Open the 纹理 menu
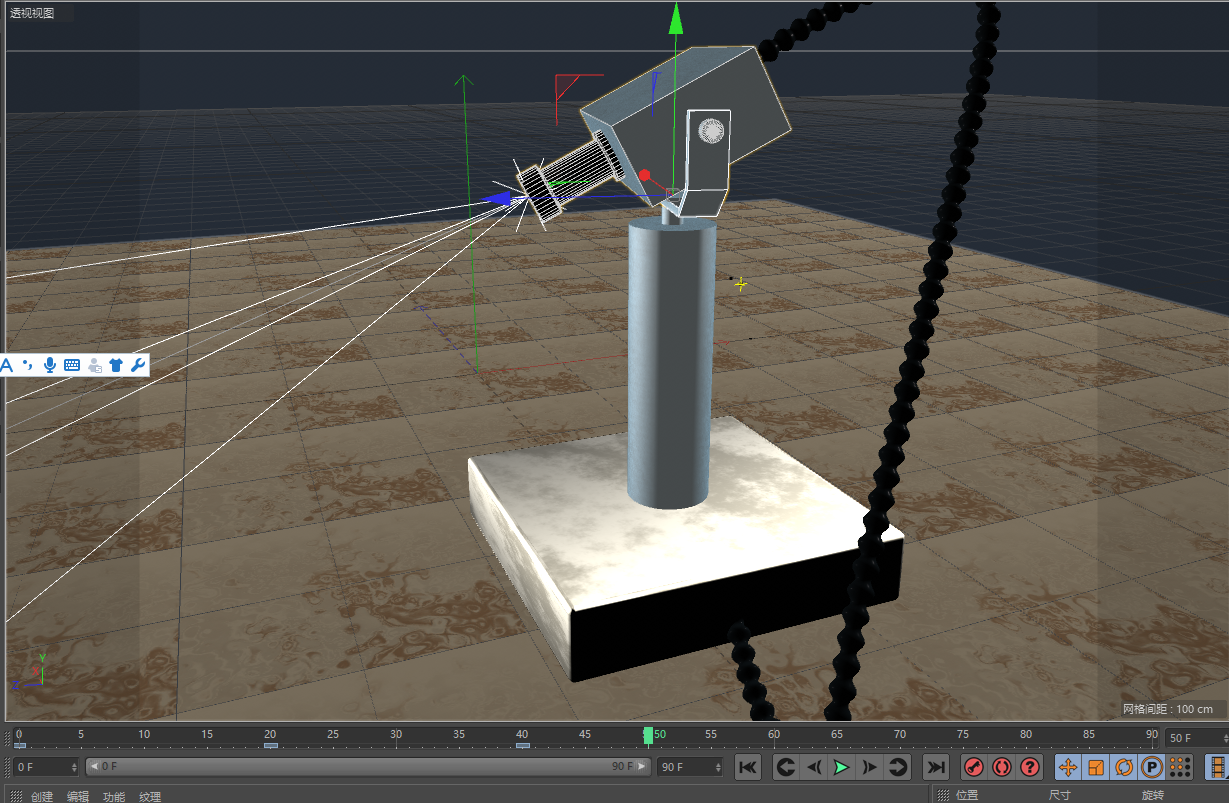 pyautogui.click(x=150, y=796)
